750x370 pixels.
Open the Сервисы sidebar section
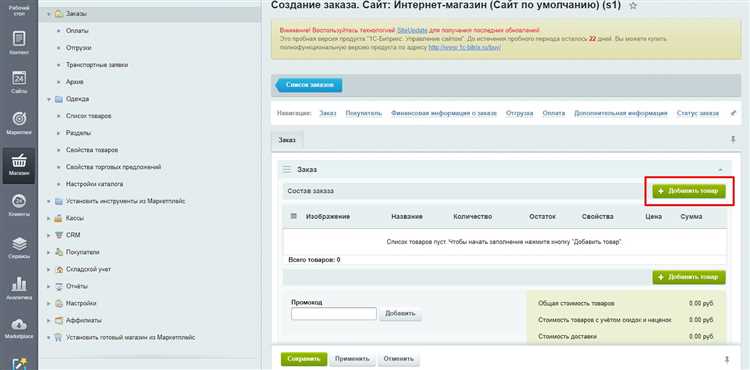19,248
